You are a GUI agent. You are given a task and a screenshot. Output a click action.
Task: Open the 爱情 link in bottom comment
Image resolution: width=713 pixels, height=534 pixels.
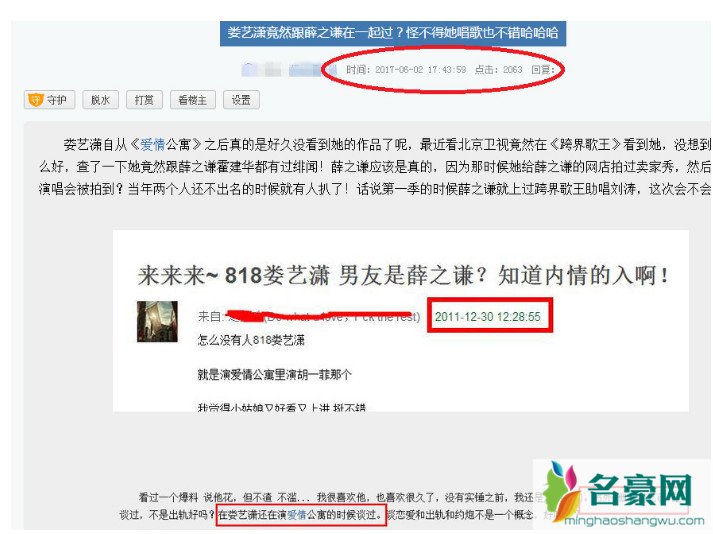tap(297, 515)
